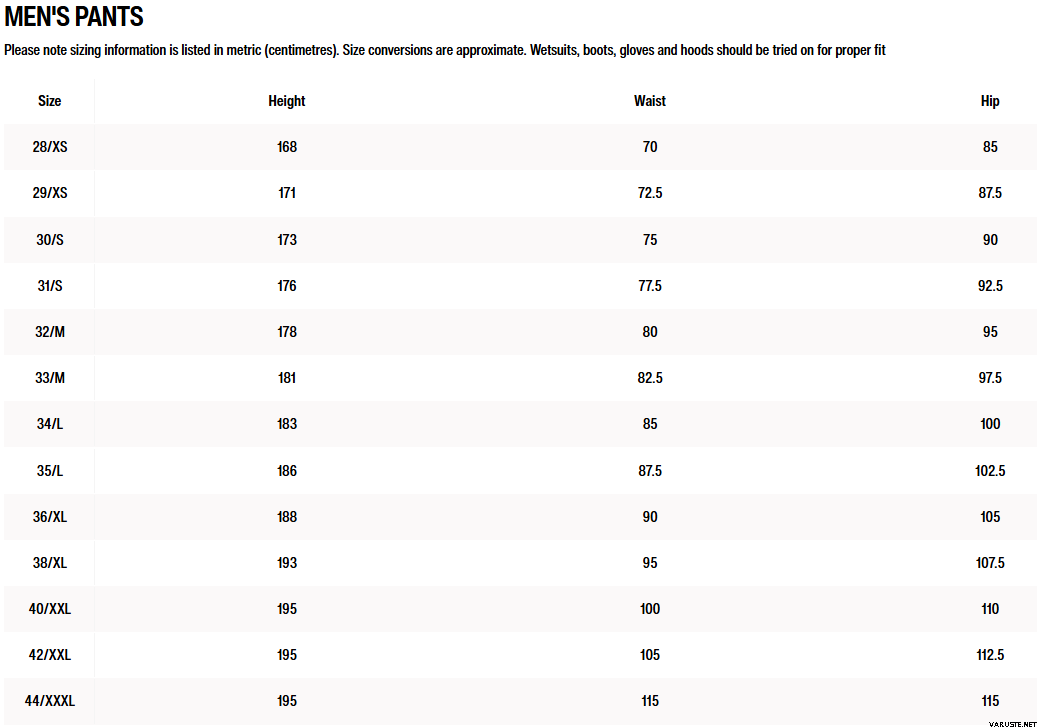The height and width of the screenshot is (727, 1037).
Task: Click the waist value 100 for 40/XXL
Action: click(x=650, y=609)
